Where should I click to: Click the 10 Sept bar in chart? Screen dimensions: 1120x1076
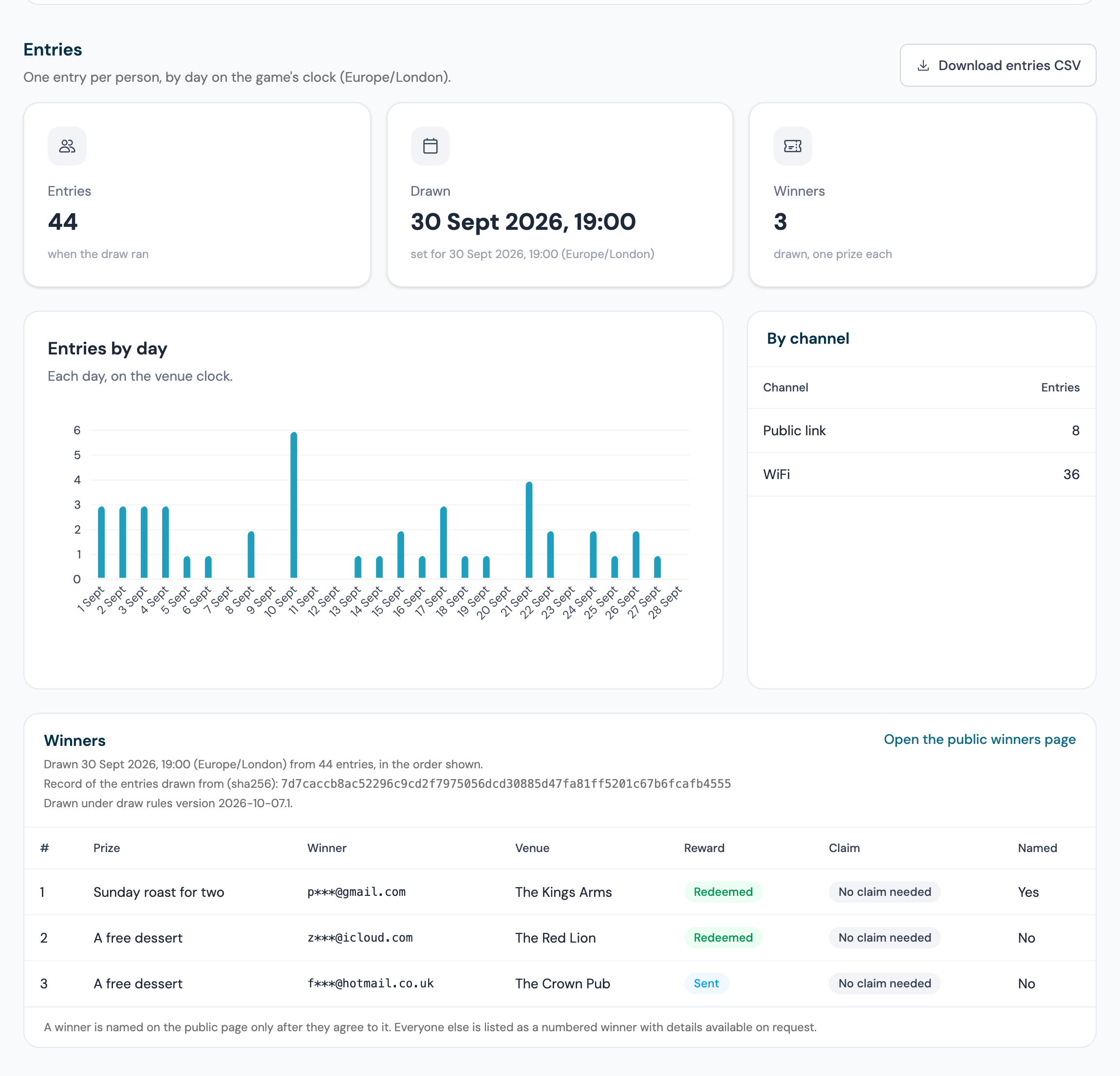pos(294,505)
